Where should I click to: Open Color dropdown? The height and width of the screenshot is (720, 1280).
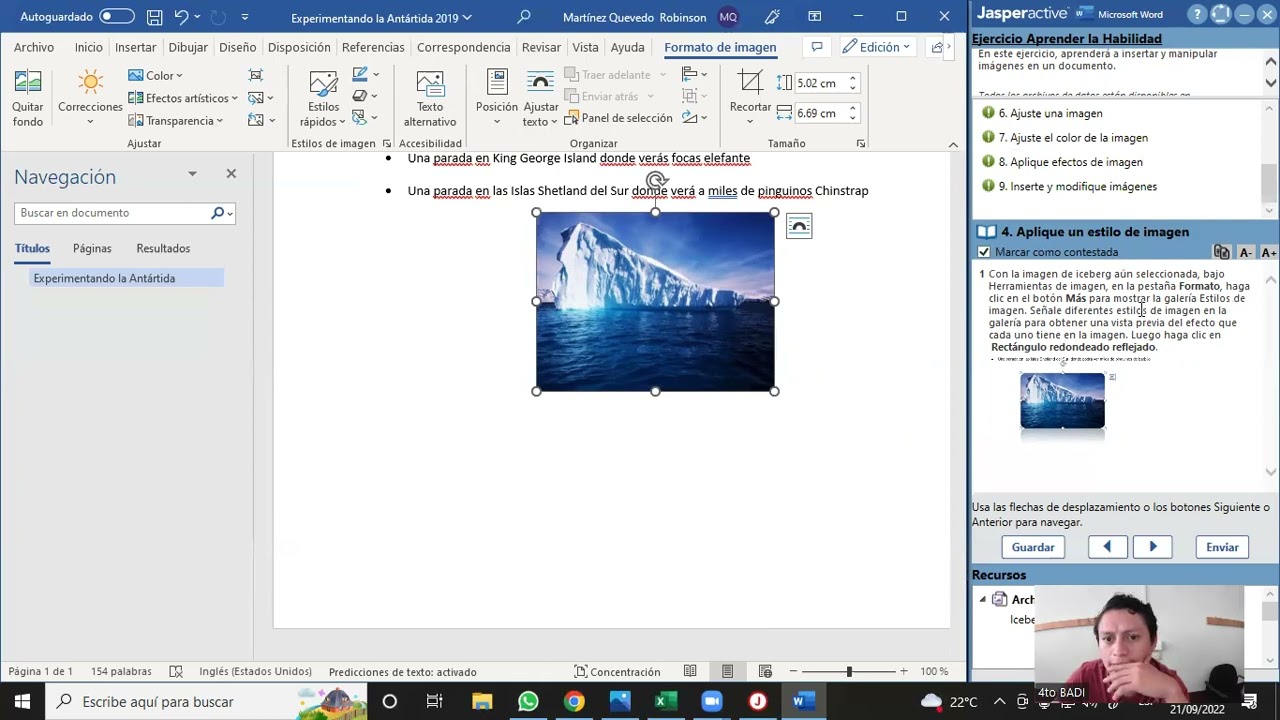coord(155,76)
